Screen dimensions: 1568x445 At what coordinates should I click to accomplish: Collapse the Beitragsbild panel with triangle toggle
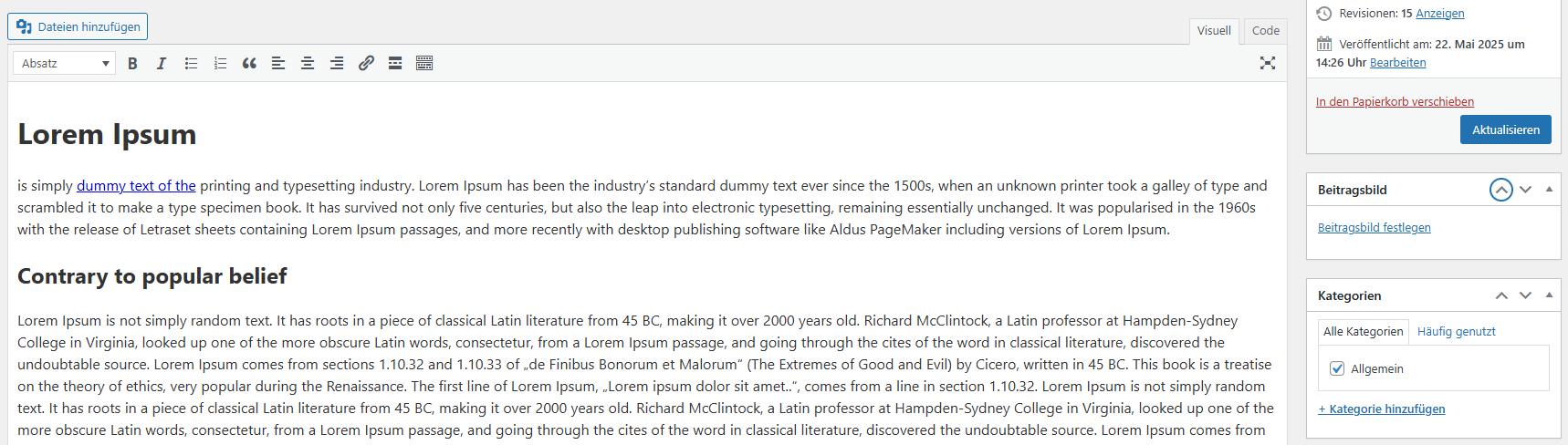coord(1549,190)
